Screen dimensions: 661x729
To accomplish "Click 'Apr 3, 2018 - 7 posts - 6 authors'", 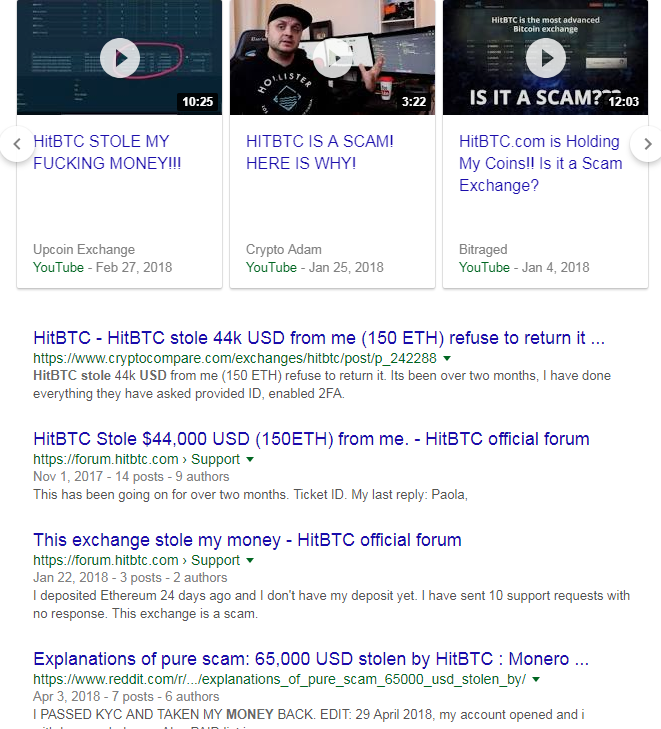I will point(126,696).
